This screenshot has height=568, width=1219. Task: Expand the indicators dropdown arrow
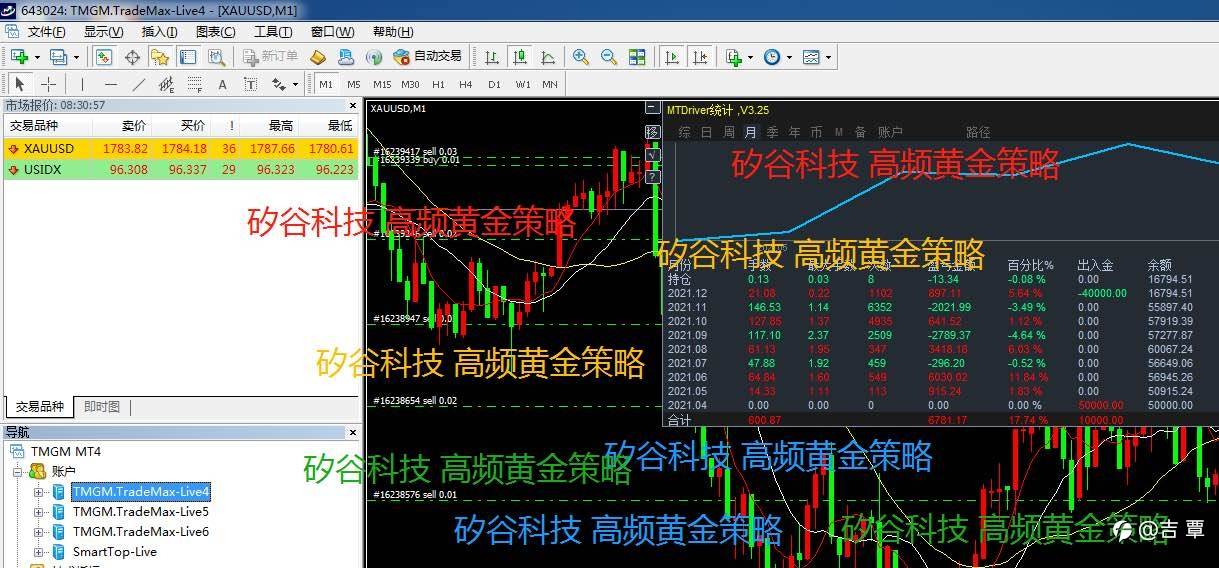pyautogui.click(x=751, y=57)
